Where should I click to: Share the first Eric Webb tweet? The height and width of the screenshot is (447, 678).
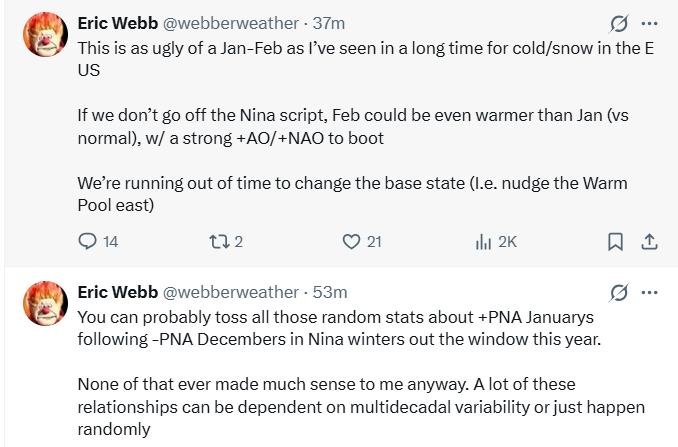pos(648,241)
